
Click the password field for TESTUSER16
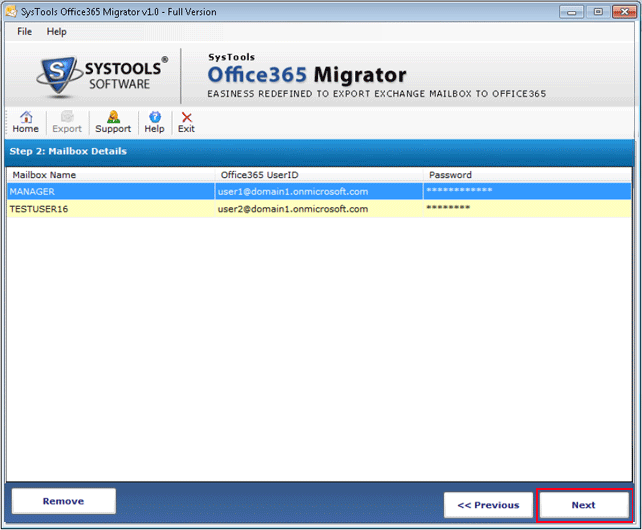pyautogui.click(x=527, y=208)
